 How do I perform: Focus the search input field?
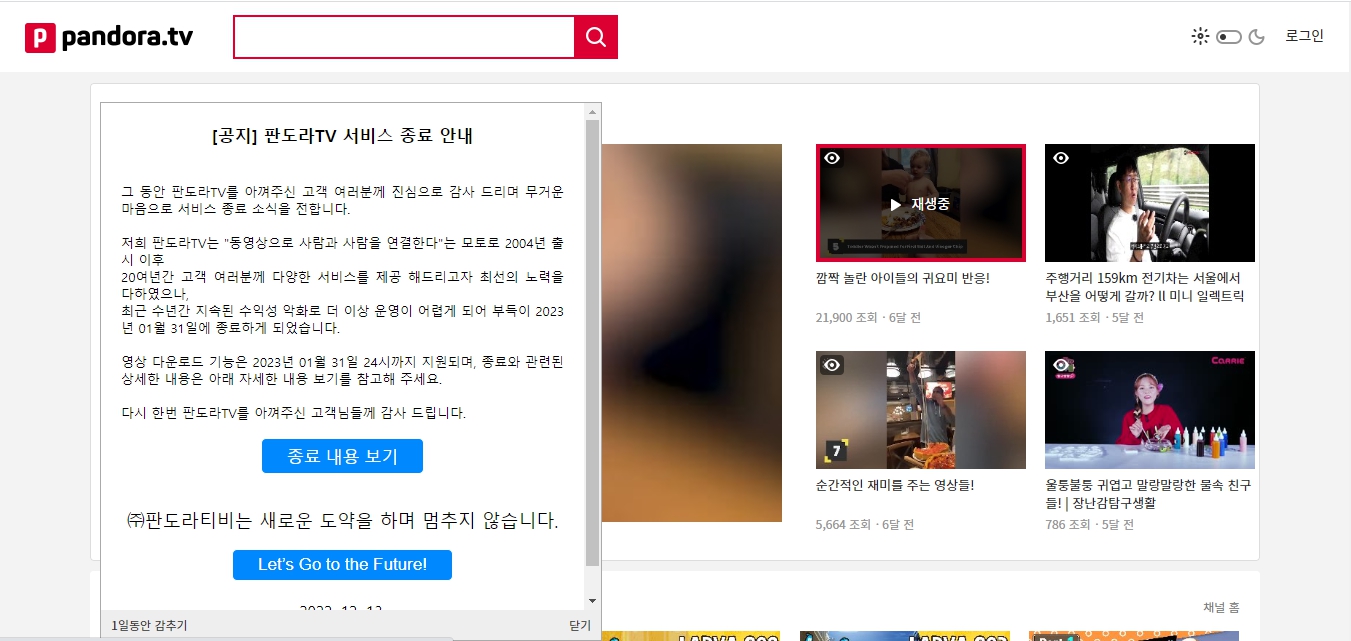404,37
